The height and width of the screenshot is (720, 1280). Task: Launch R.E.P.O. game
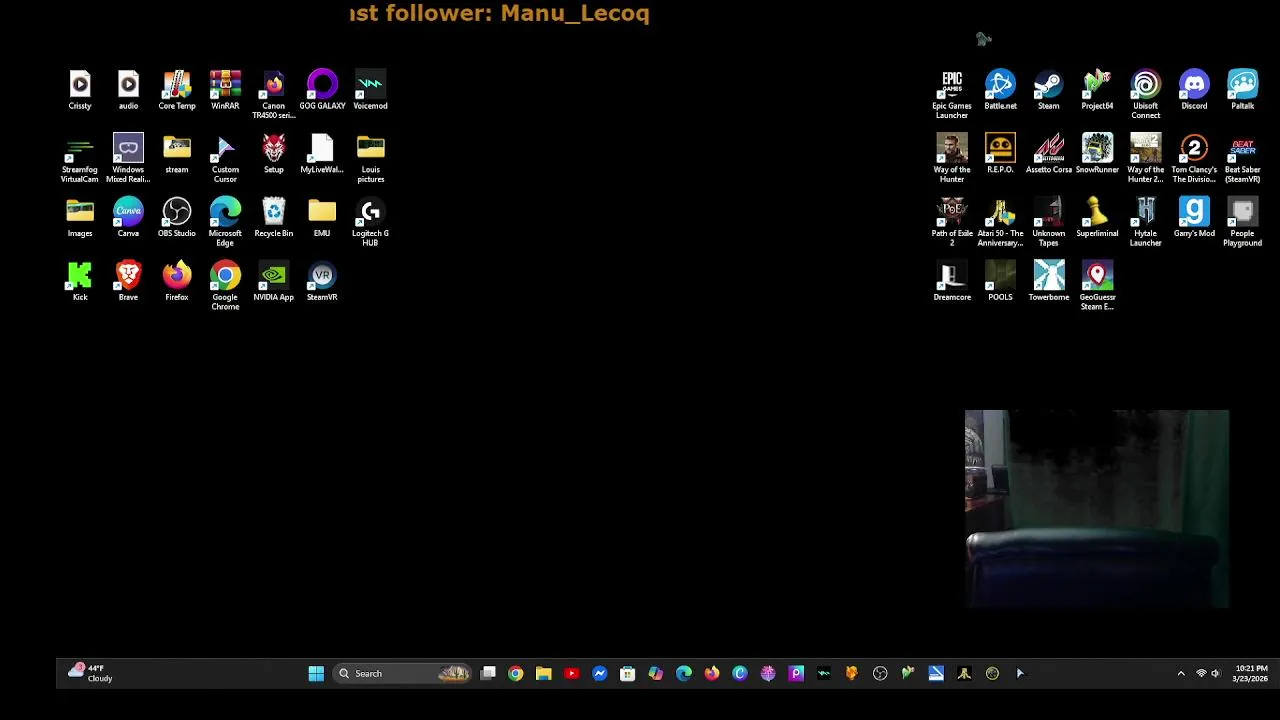(x=1000, y=154)
